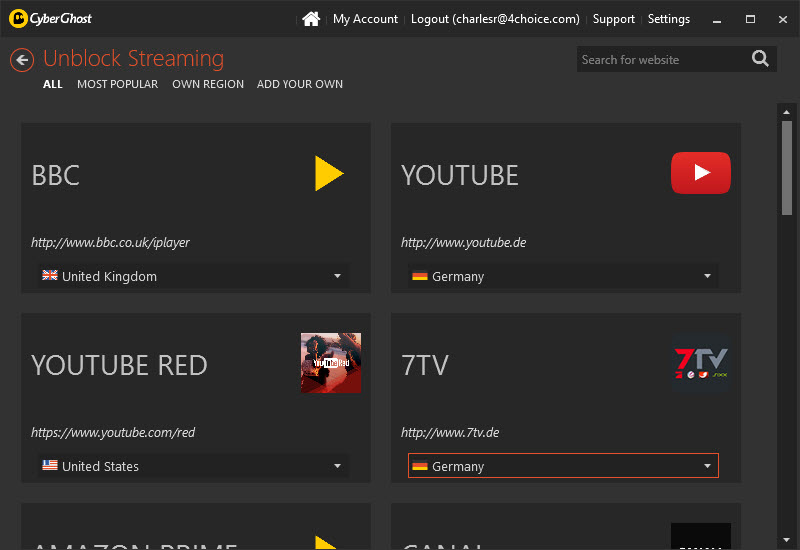The width and height of the screenshot is (800, 550).
Task: Click the YOUTUBE tile title
Action: [460, 176]
